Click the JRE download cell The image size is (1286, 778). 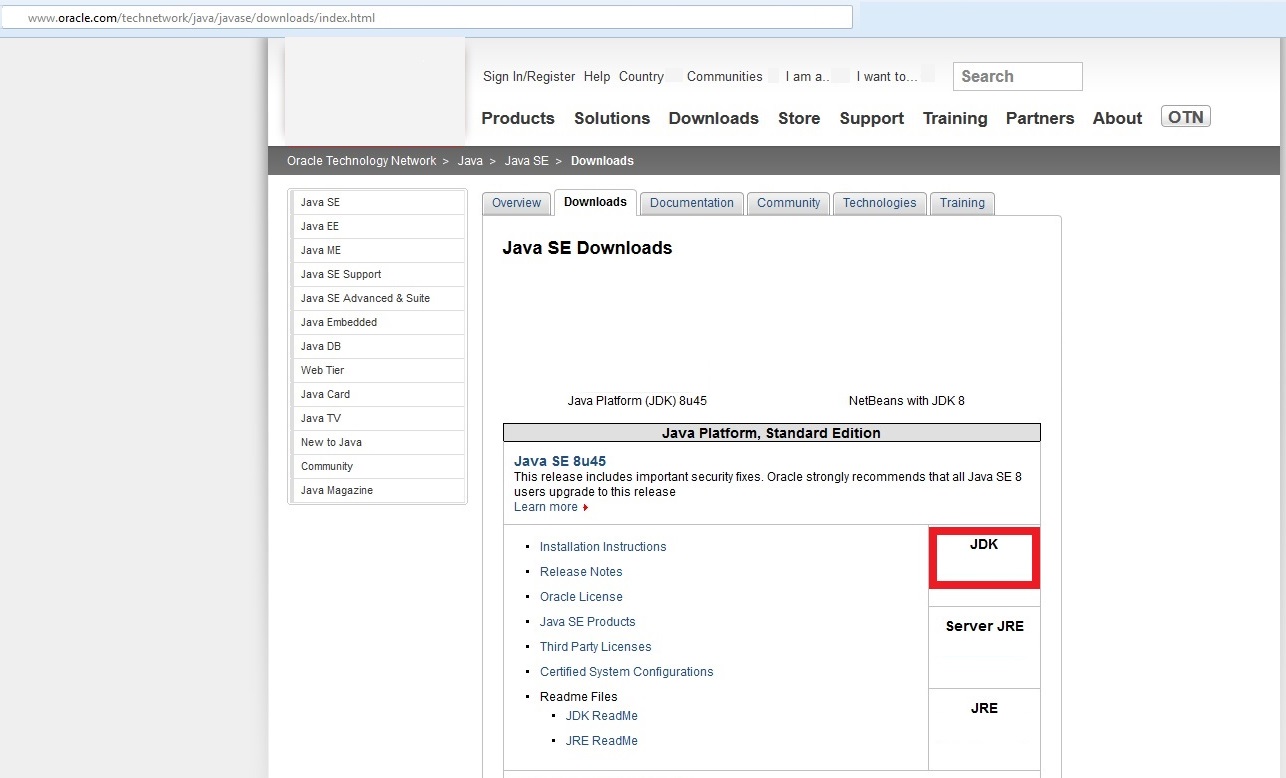coord(984,729)
